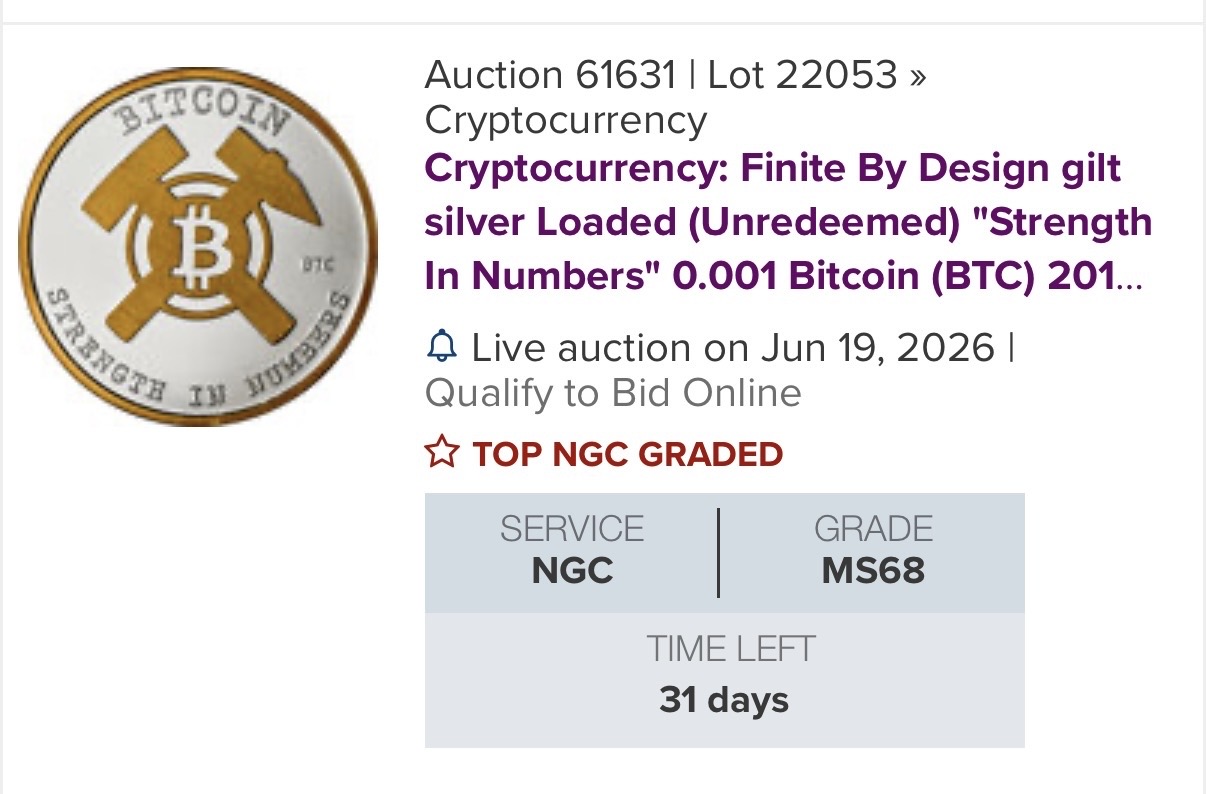Click the ellipsis ending the truncated lot title
The image size is (1206, 794).
click(x=1130, y=277)
